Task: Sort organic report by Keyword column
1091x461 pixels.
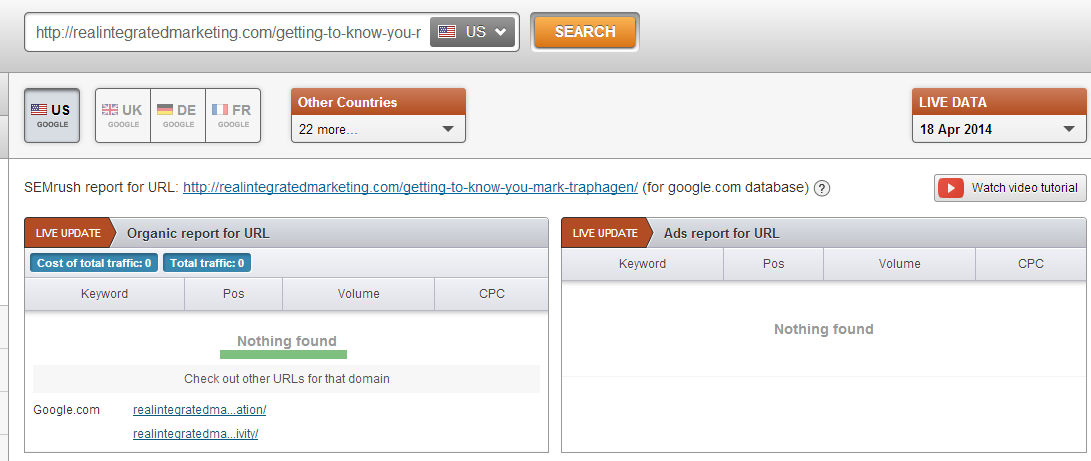Action: click(104, 294)
